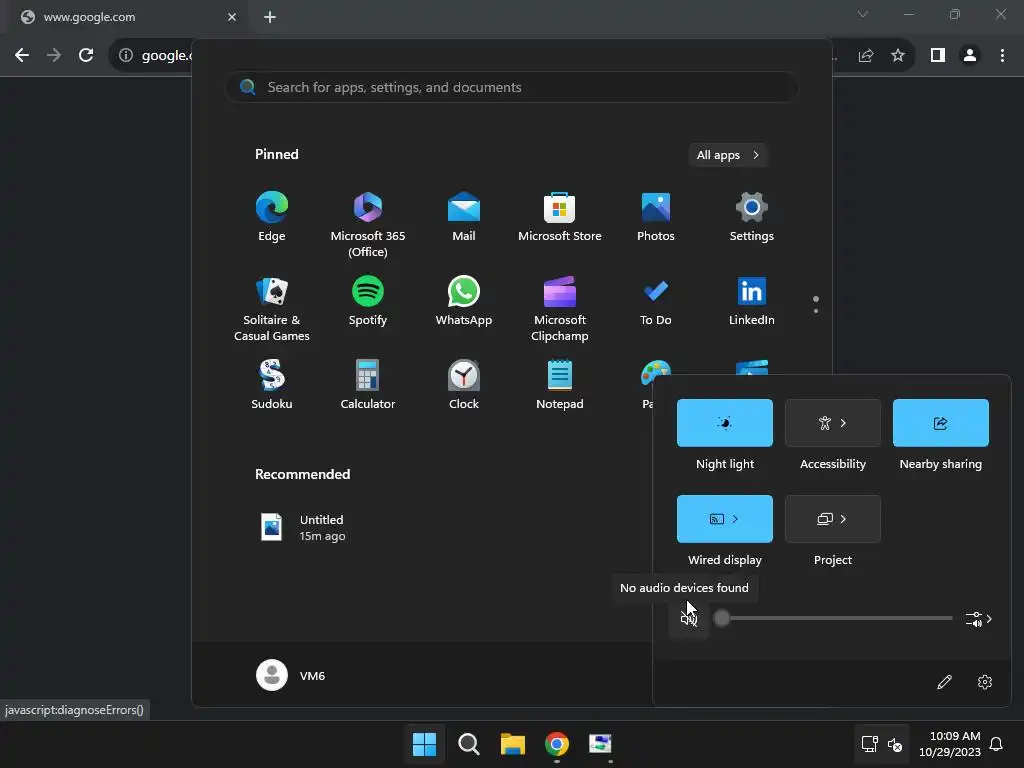Open the Photos app
The image size is (1024, 768).
pos(656,217)
